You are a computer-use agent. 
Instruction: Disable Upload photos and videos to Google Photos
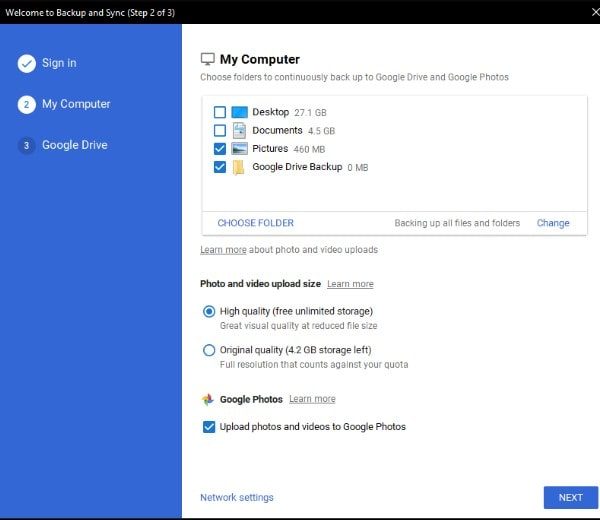pyautogui.click(x=209, y=427)
